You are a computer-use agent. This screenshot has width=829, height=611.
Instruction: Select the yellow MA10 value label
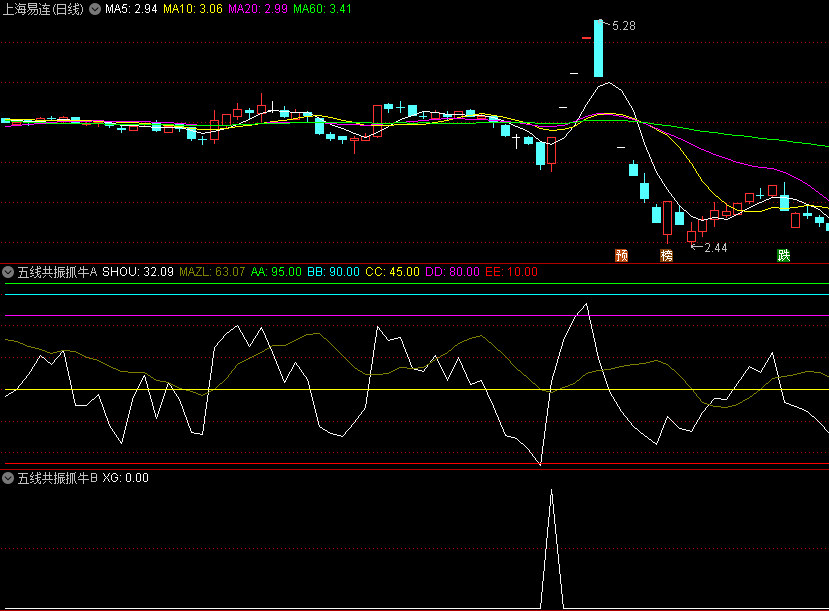coord(192,9)
